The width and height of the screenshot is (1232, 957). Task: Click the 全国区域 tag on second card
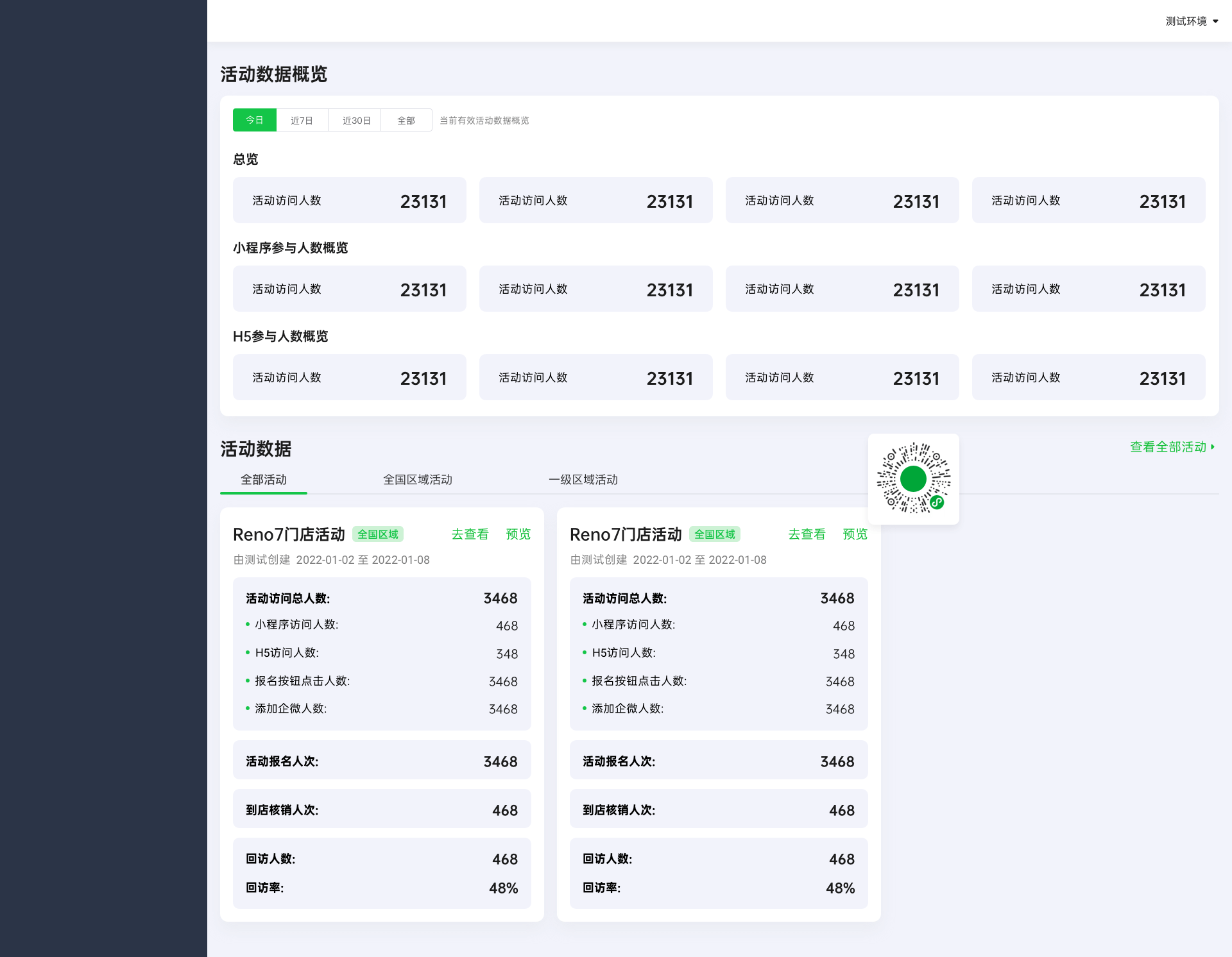[x=714, y=534]
